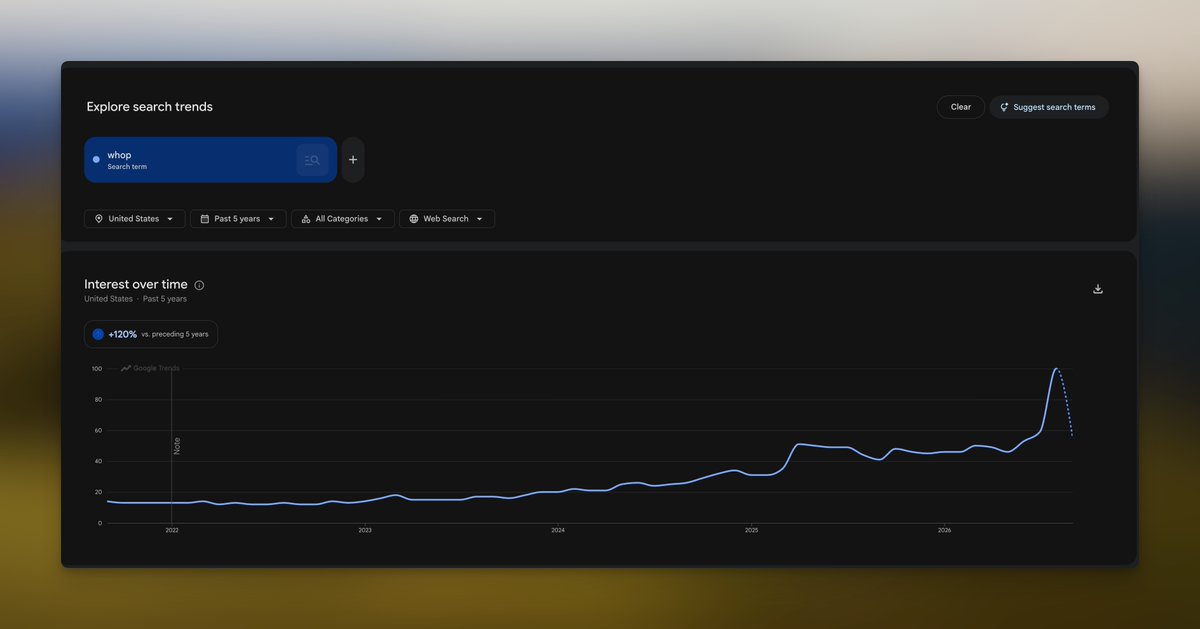The width and height of the screenshot is (1200, 629).
Task: Download the interest over time chart
Action: [x=1098, y=289]
